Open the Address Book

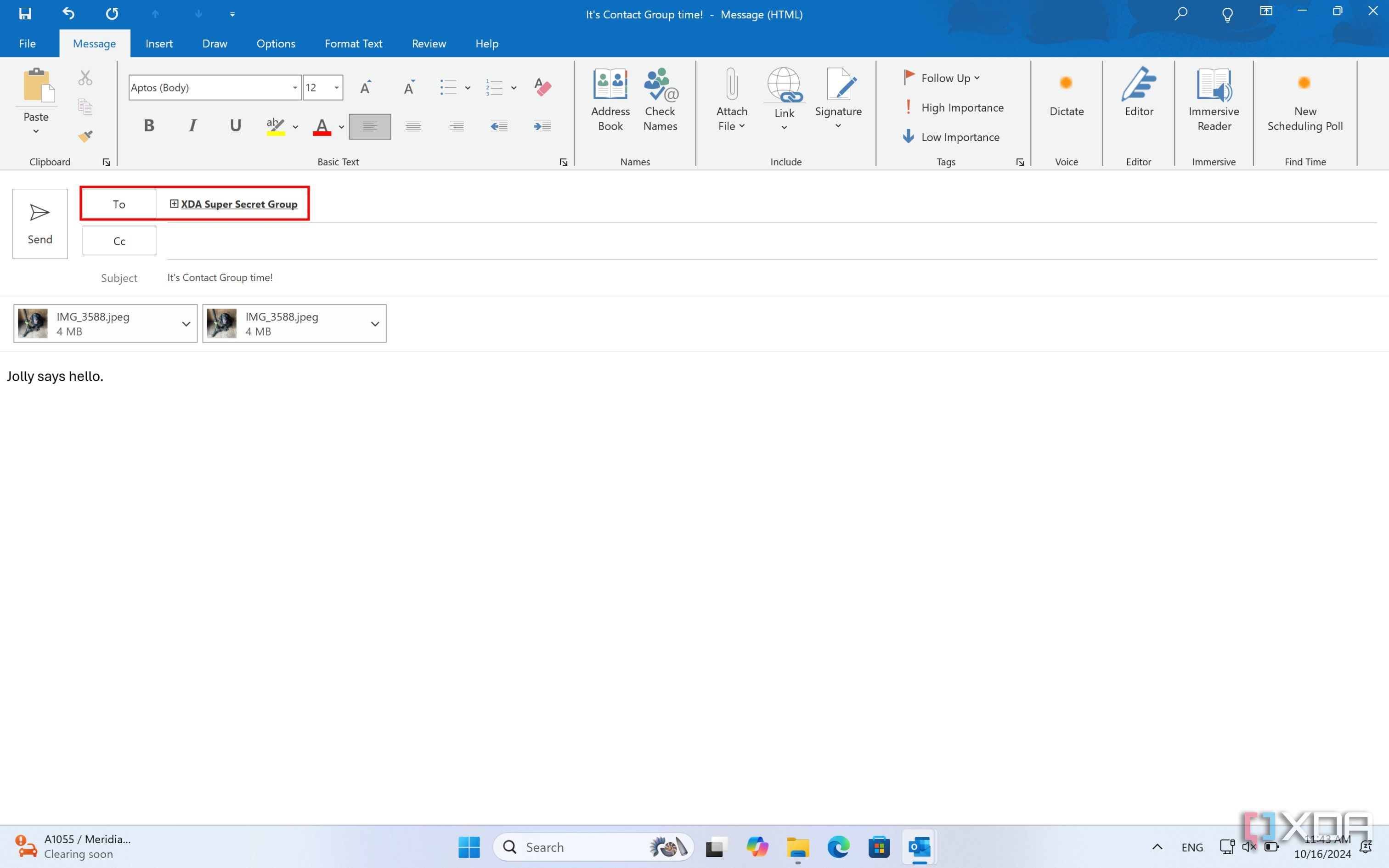610,101
